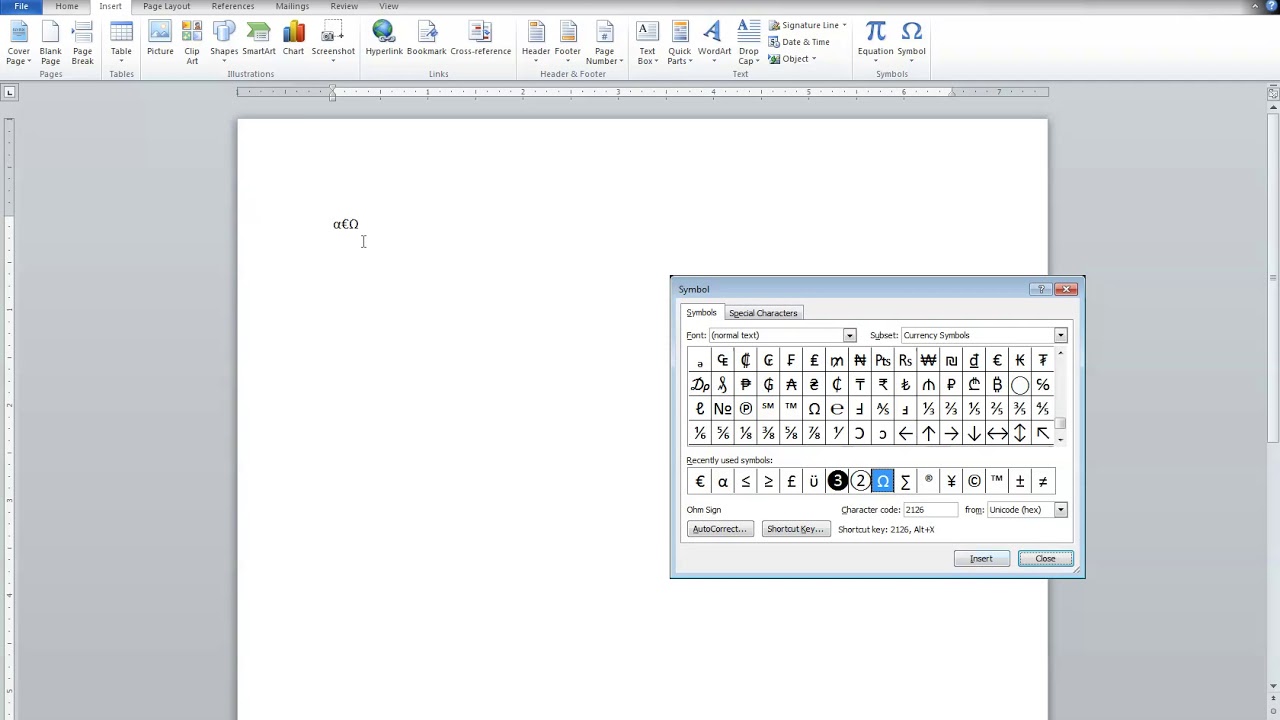The image size is (1280, 720).
Task: Open the Clip Art pane
Action: pos(192,44)
